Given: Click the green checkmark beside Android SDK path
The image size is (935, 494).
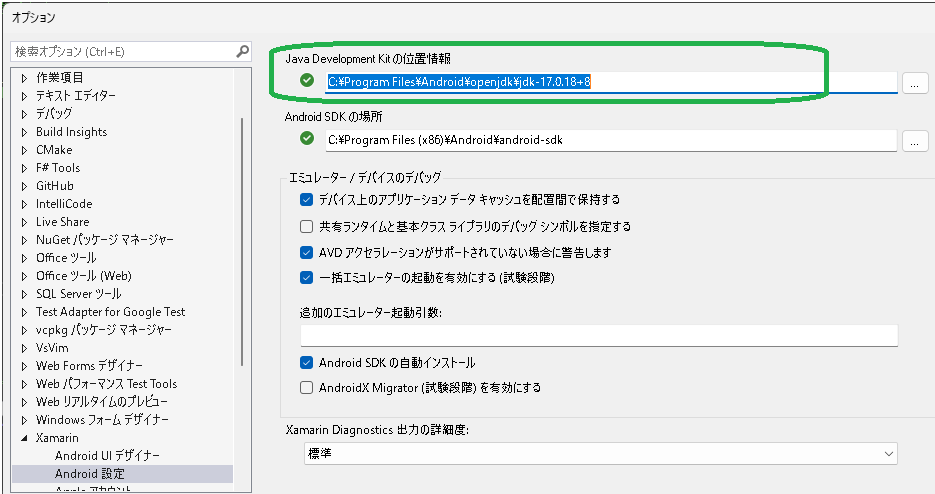Looking at the screenshot, I should point(307,139).
